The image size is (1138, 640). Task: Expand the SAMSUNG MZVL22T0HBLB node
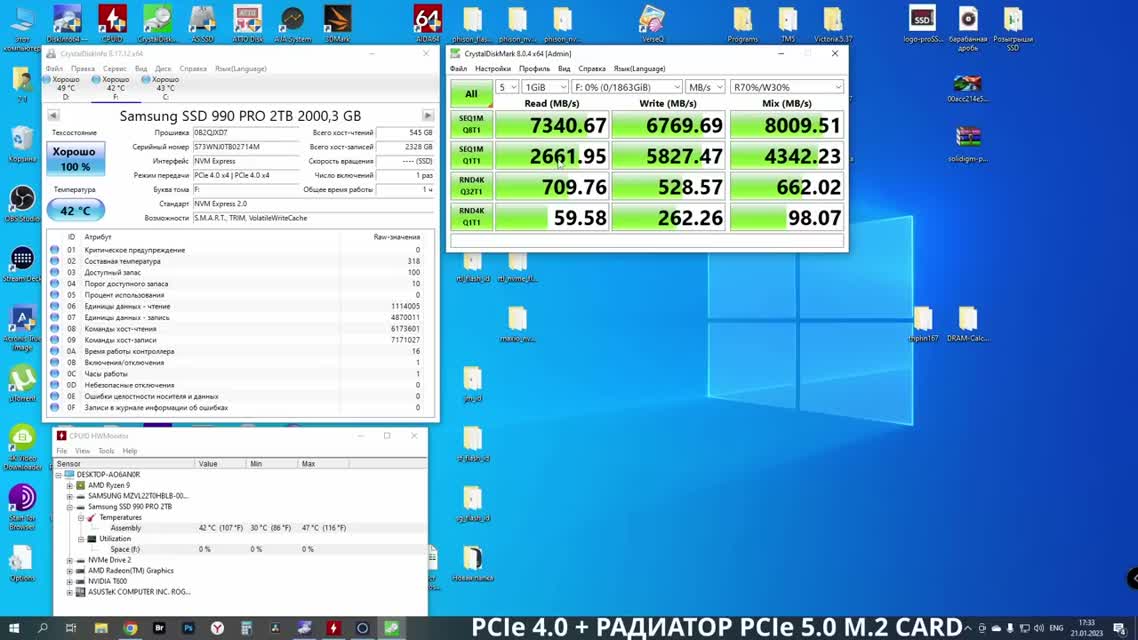(70, 496)
